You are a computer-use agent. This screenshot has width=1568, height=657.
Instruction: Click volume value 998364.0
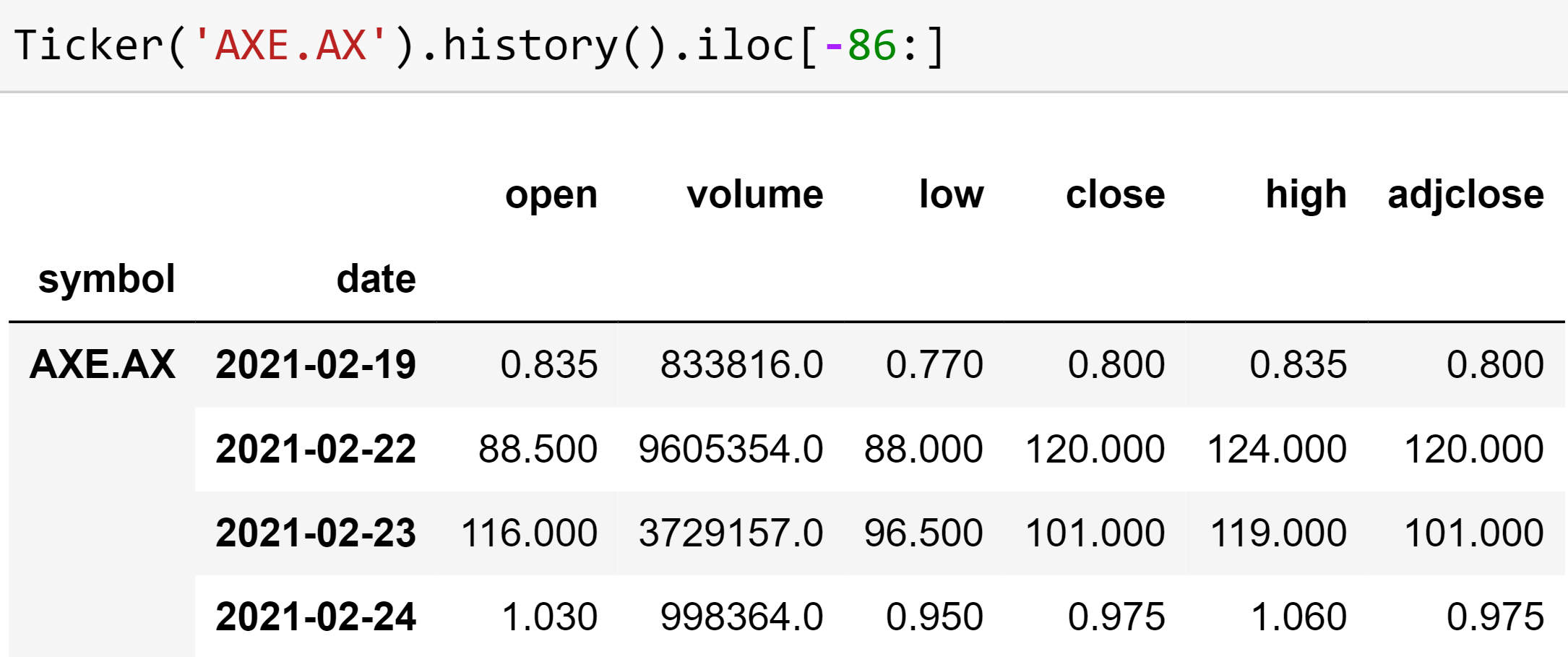pyautogui.click(x=742, y=617)
